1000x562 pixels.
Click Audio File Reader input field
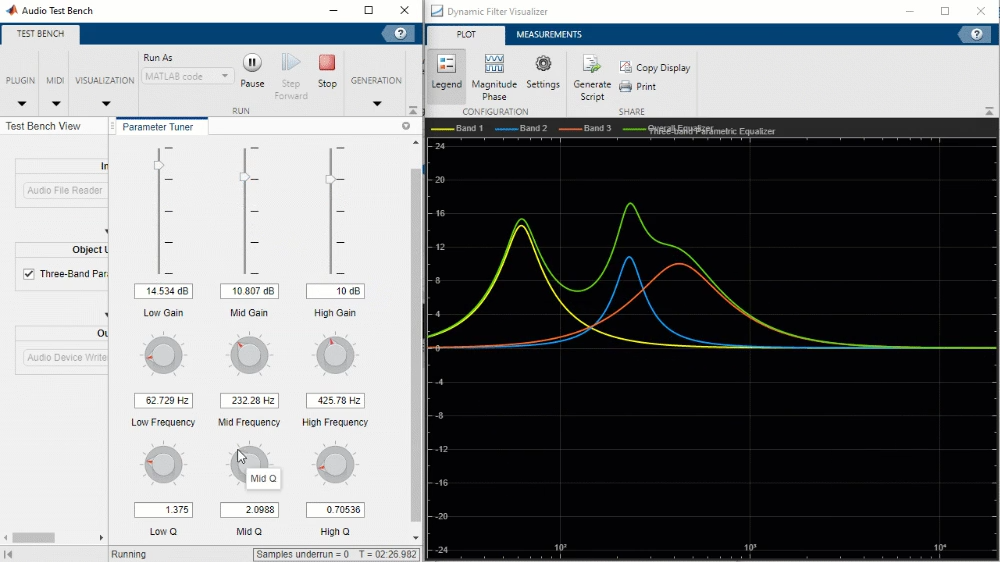[x=65, y=190]
